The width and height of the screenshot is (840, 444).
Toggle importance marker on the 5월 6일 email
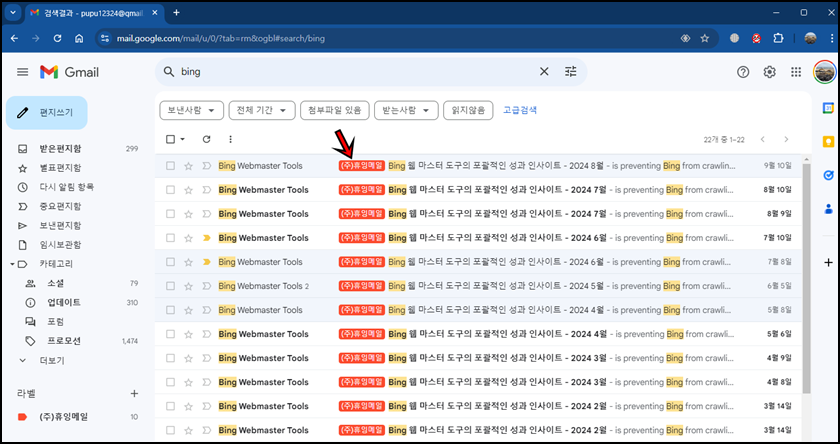(207, 334)
